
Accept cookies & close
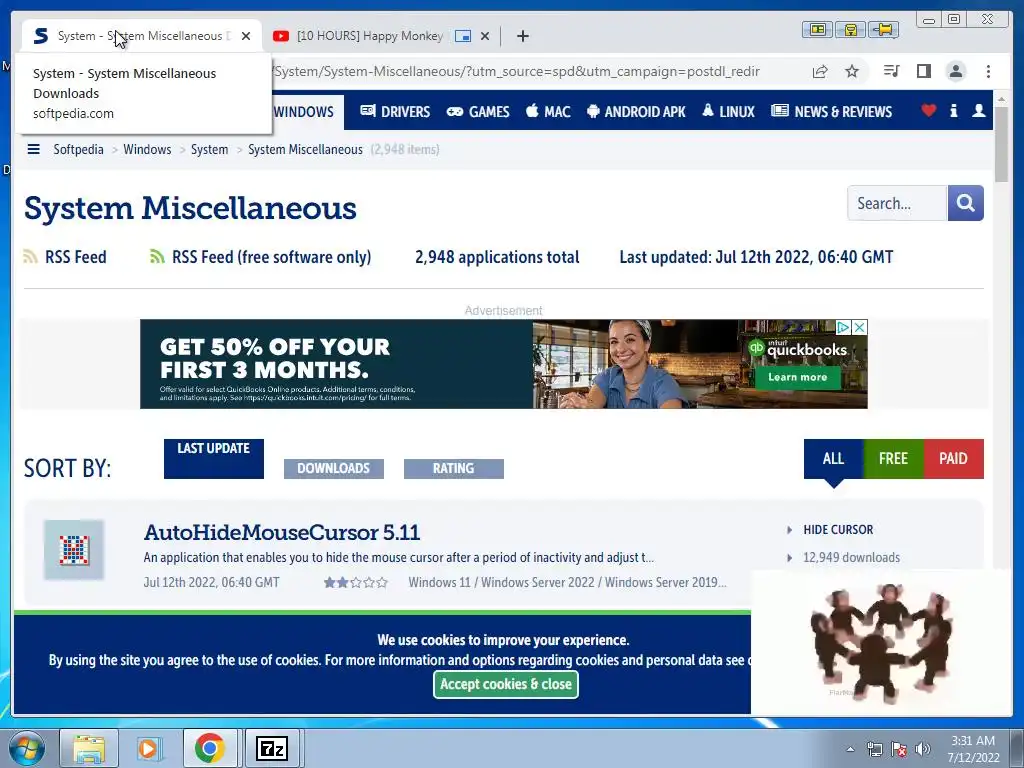point(505,684)
